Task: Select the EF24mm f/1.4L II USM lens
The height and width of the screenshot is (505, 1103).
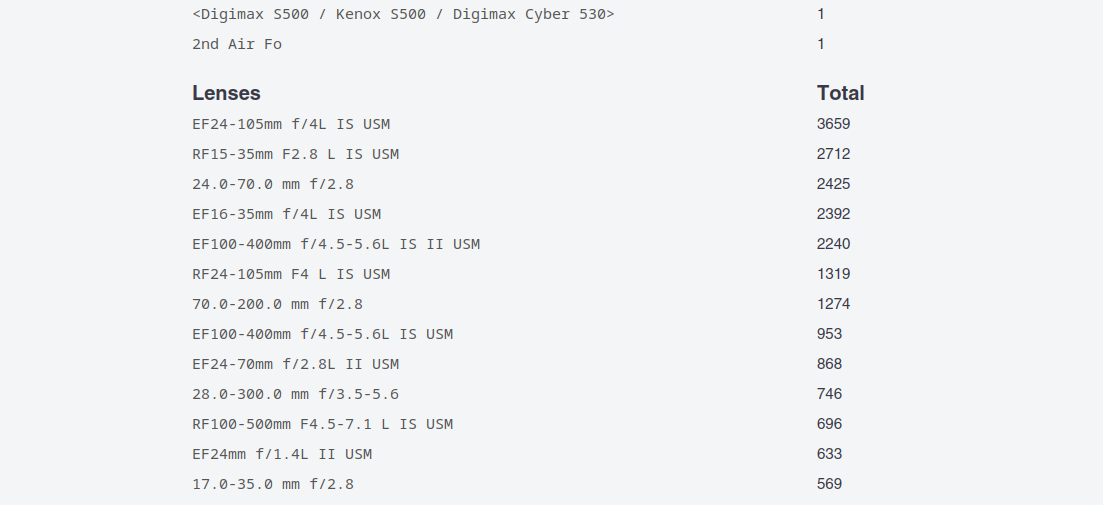Action: tap(282, 454)
